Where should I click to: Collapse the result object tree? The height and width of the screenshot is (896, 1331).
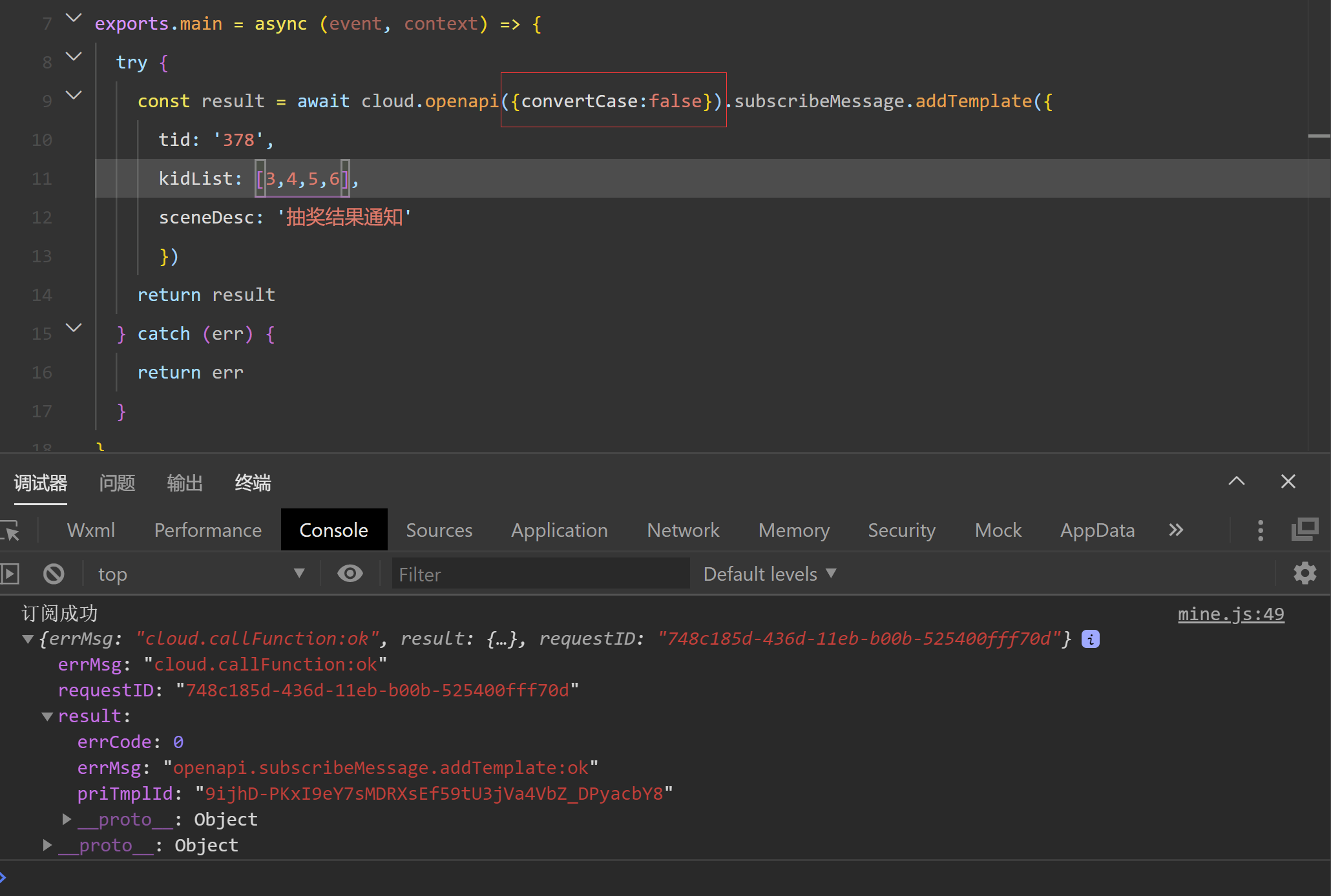pyautogui.click(x=47, y=716)
